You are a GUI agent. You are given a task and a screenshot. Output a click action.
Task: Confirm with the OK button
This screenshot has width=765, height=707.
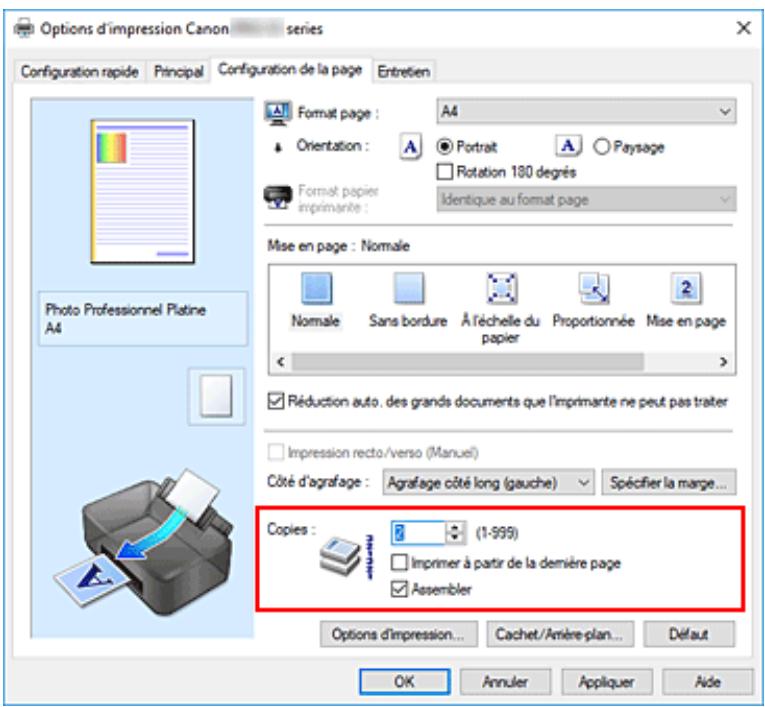[404, 681]
